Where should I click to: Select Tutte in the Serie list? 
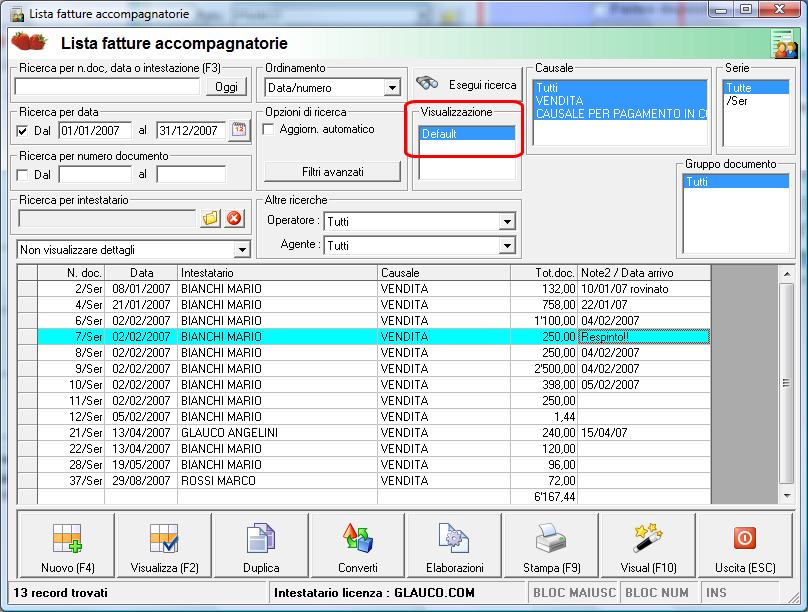pyautogui.click(x=756, y=88)
